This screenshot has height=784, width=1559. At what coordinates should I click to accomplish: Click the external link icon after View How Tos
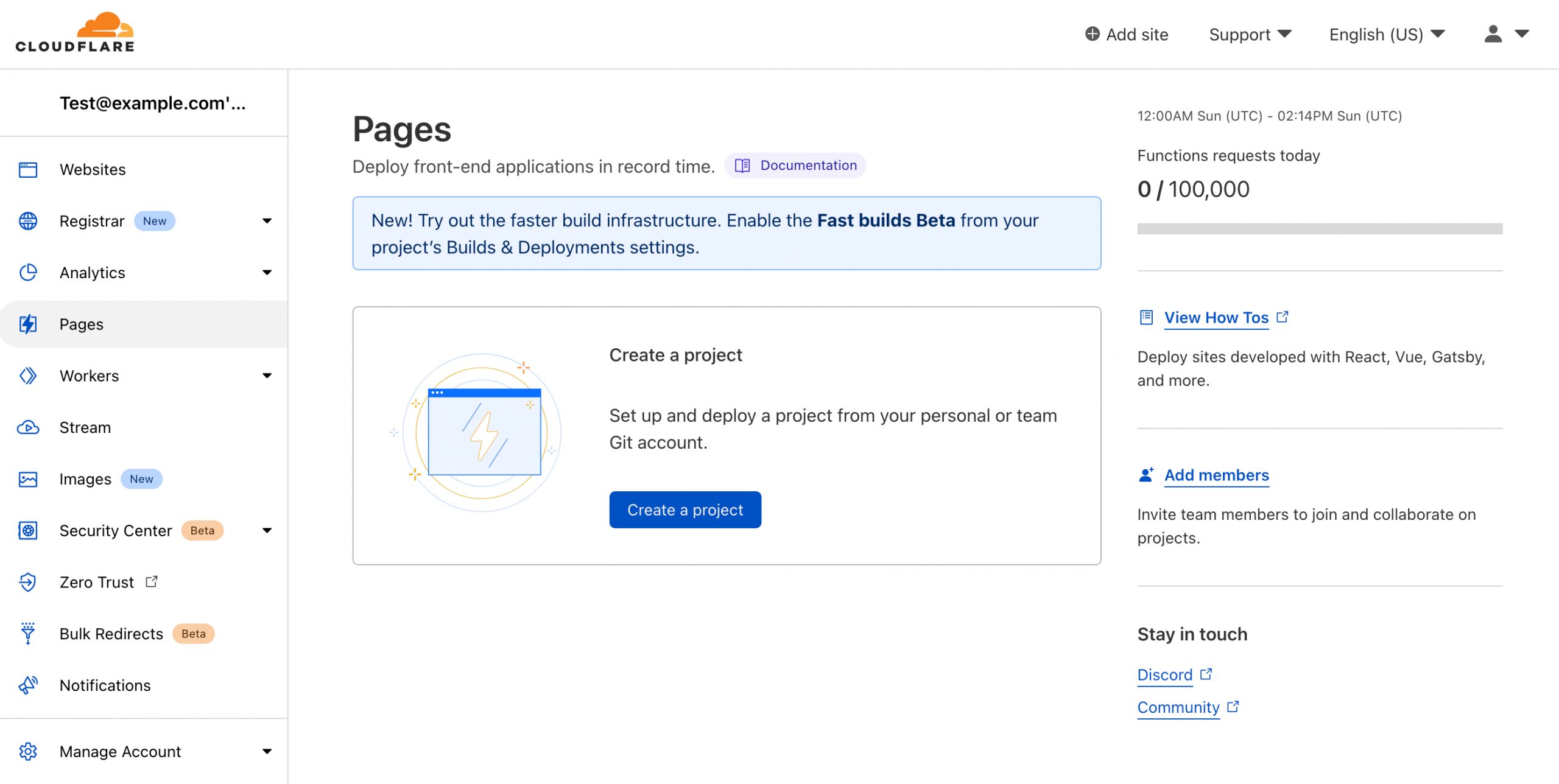(1283, 317)
